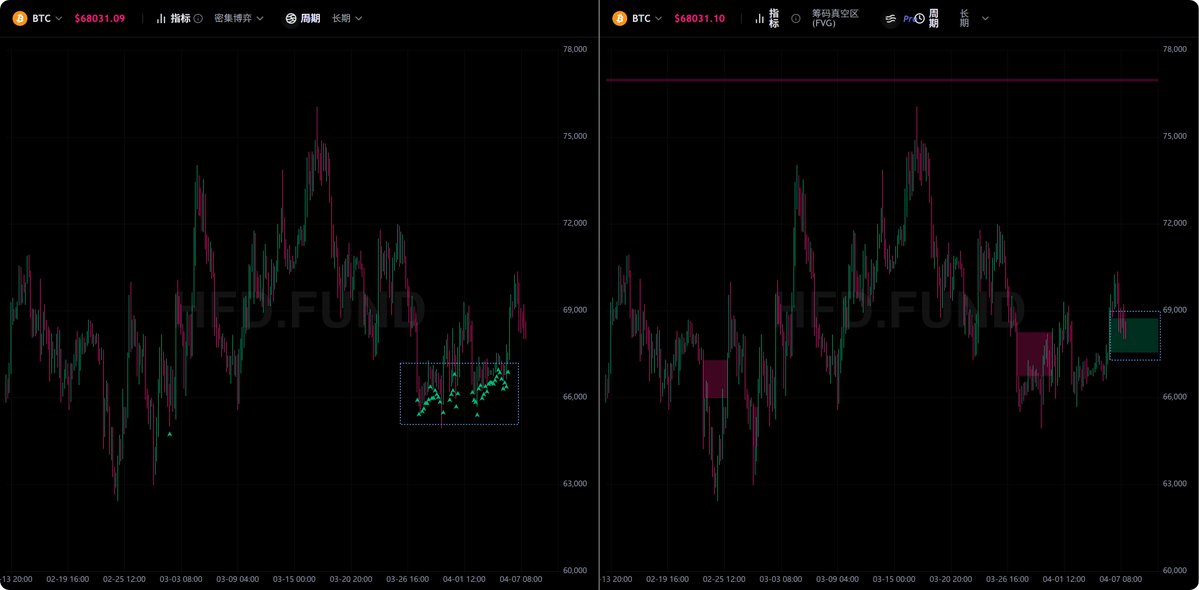Click the $68031.09 price in left panel
This screenshot has height=590, width=1199.
point(99,18)
